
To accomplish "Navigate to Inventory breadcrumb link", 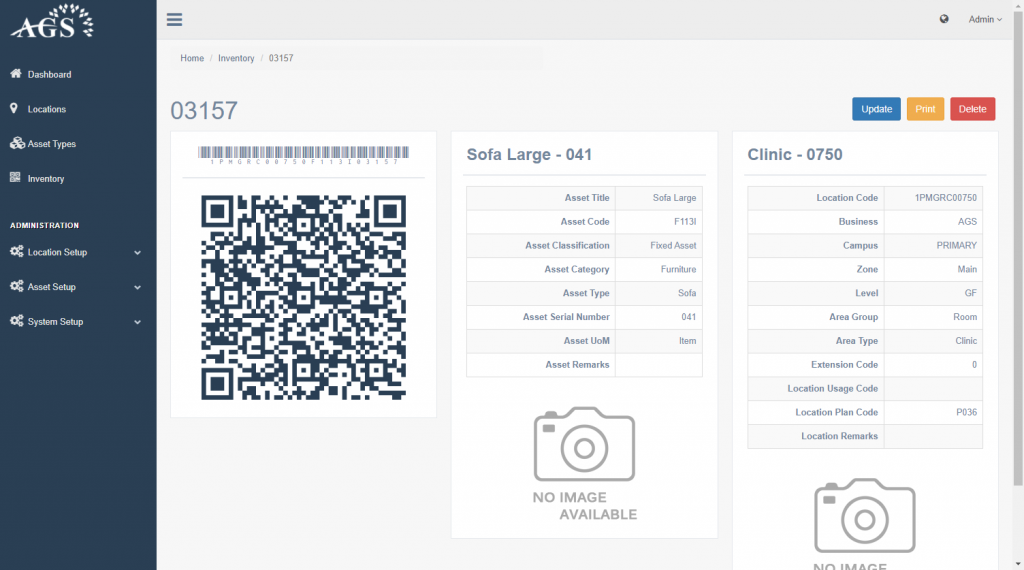I will click(x=236, y=58).
